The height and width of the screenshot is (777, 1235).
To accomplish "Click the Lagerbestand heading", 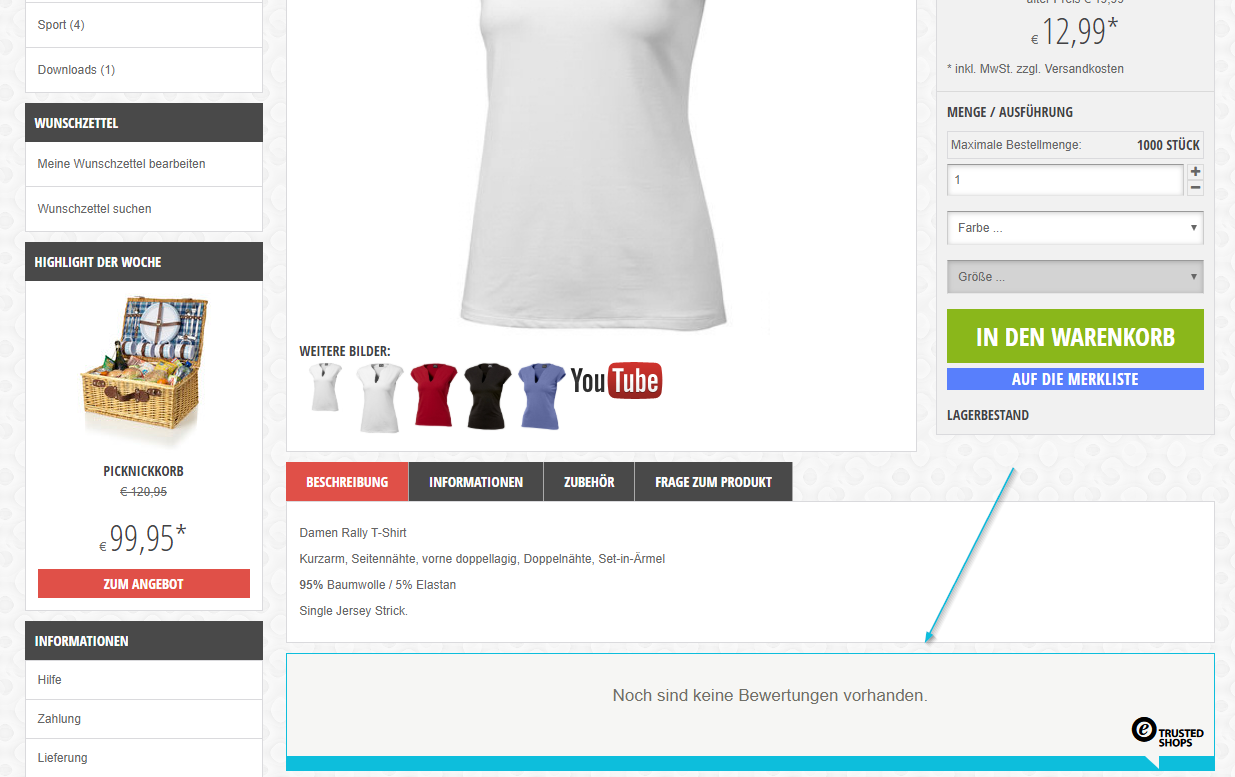I will pyautogui.click(x=988, y=415).
